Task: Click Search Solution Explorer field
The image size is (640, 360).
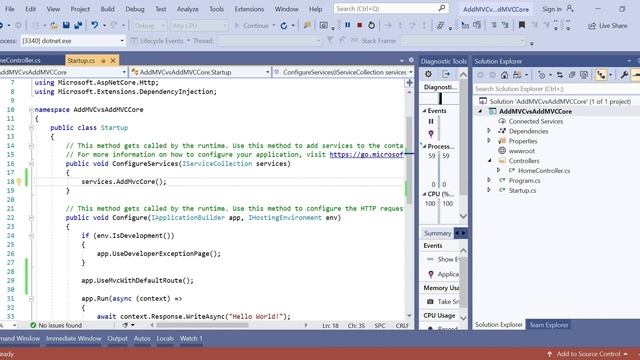Action: (x=556, y=89)
